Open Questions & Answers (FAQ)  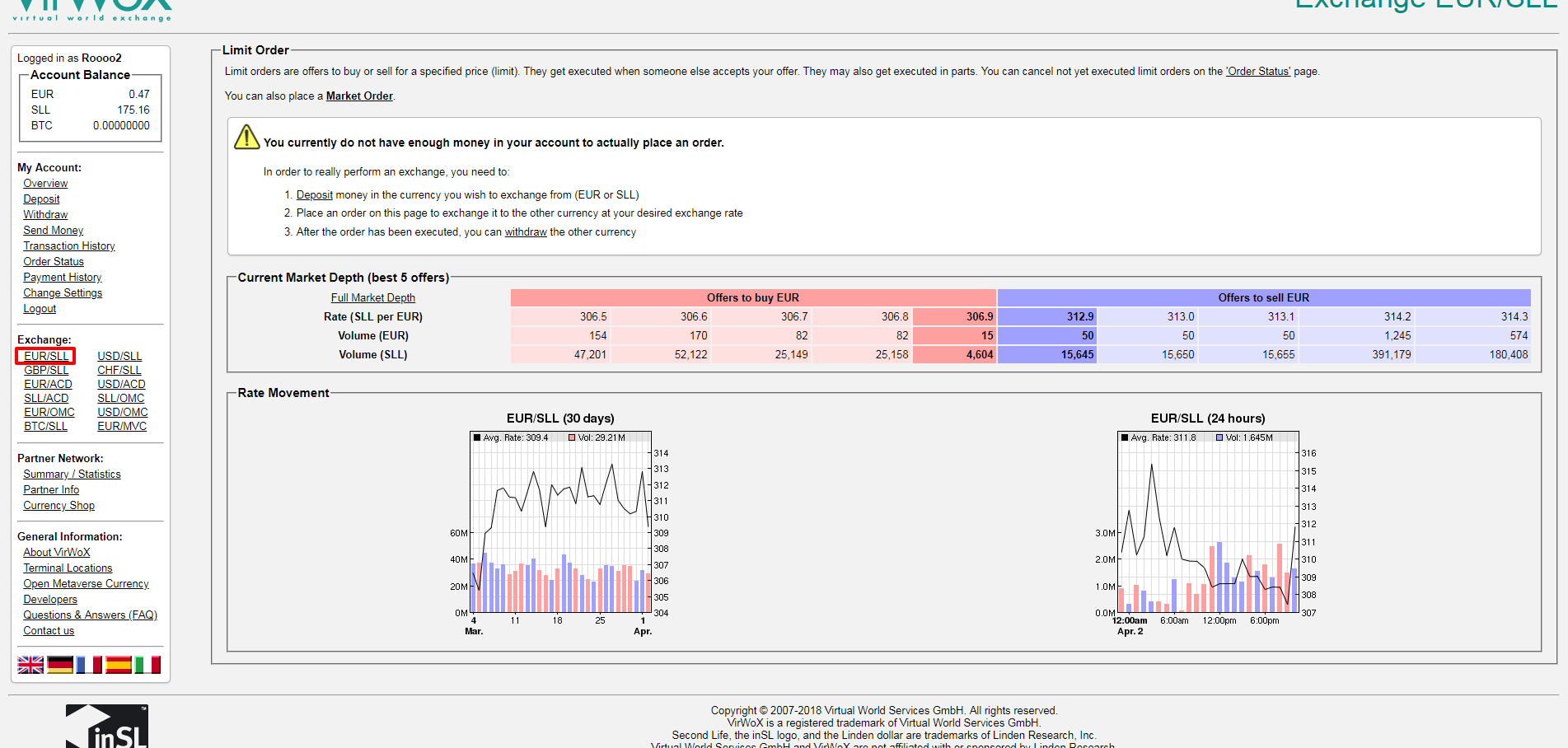[x=90, y=615]
